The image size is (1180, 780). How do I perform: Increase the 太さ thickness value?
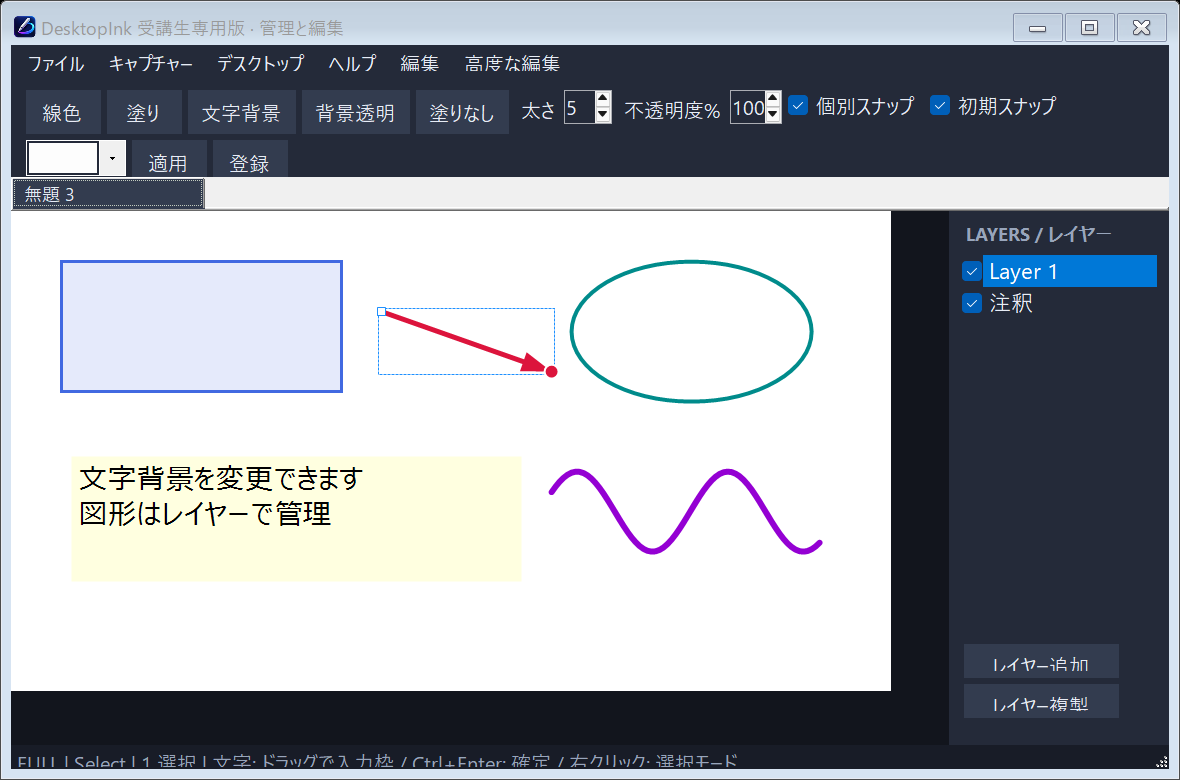(x=602, y=99)
